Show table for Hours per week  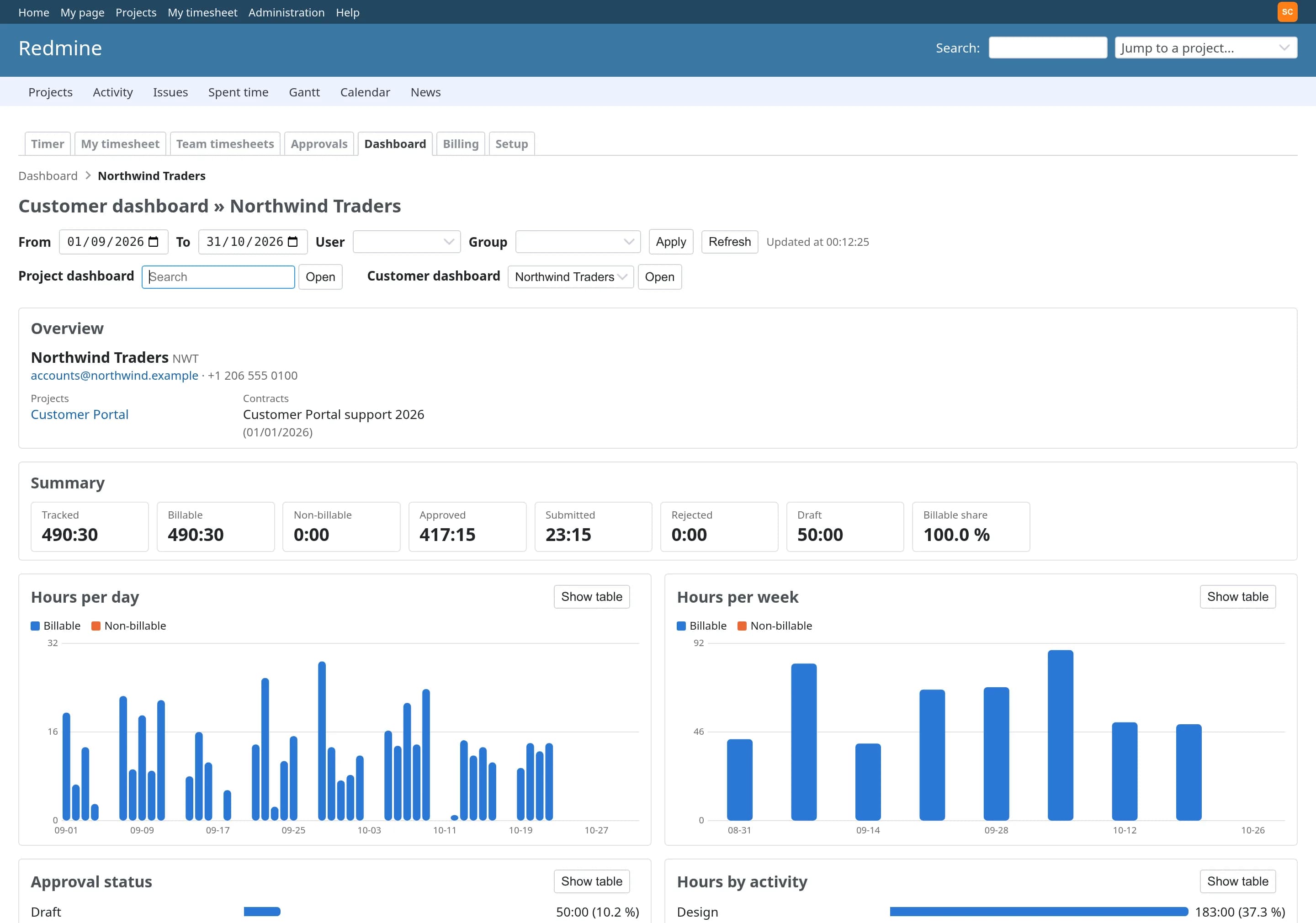point(1238,597)
